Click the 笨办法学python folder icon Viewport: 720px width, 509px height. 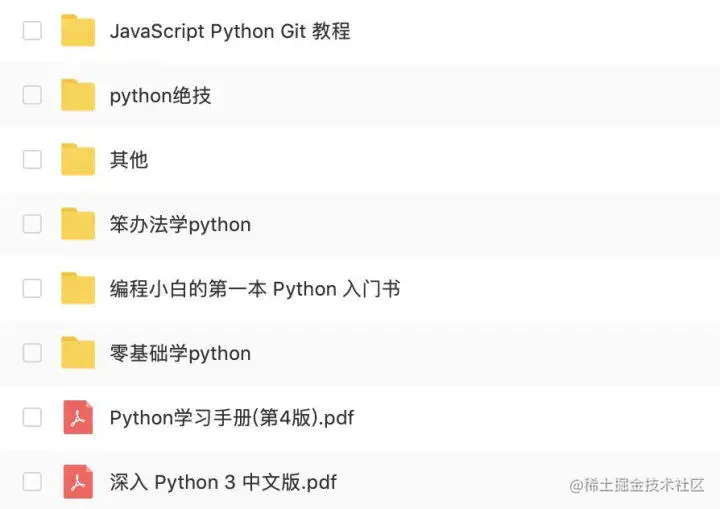click(x=78, y=224)
